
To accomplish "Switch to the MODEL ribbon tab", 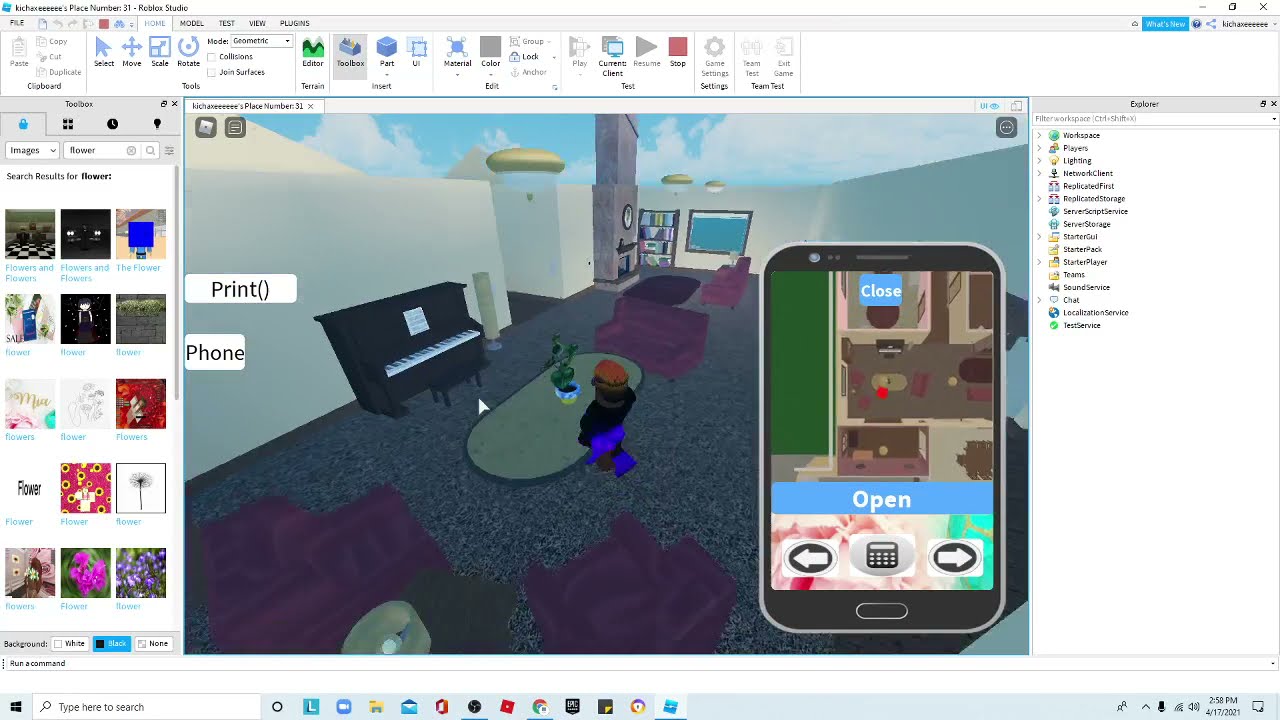I will pos(191,23).
